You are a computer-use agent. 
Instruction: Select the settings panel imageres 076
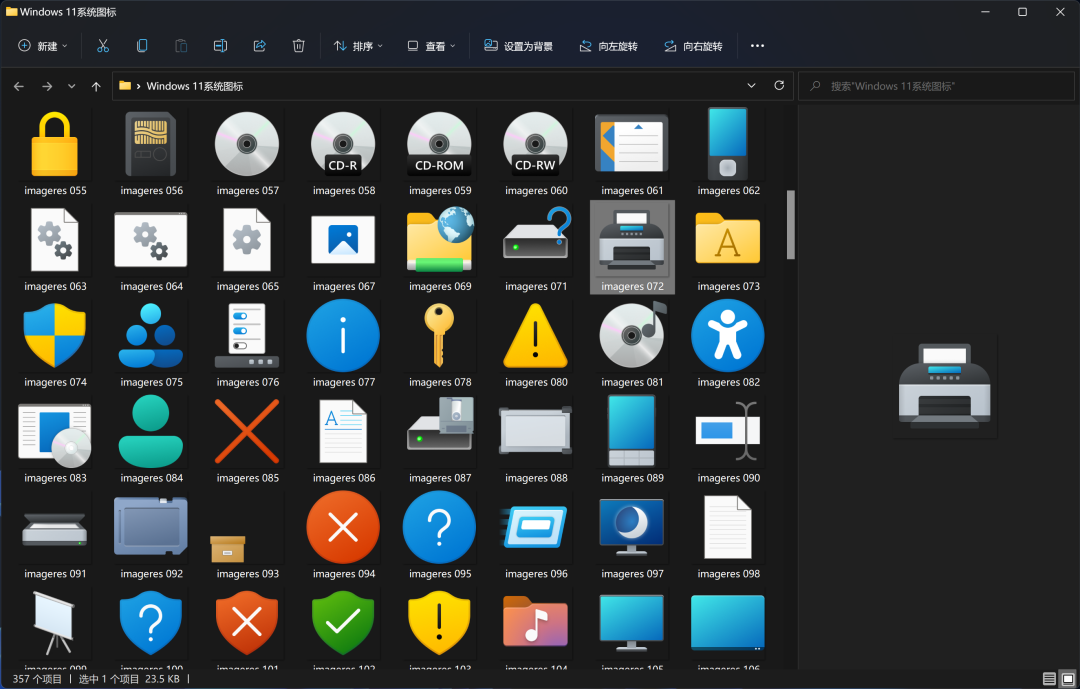[x=247, y=336]
